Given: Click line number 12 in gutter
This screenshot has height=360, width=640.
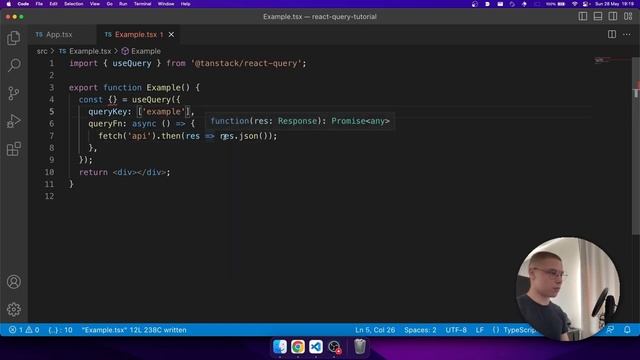Looking at the screenshot, I should (49, 196).
